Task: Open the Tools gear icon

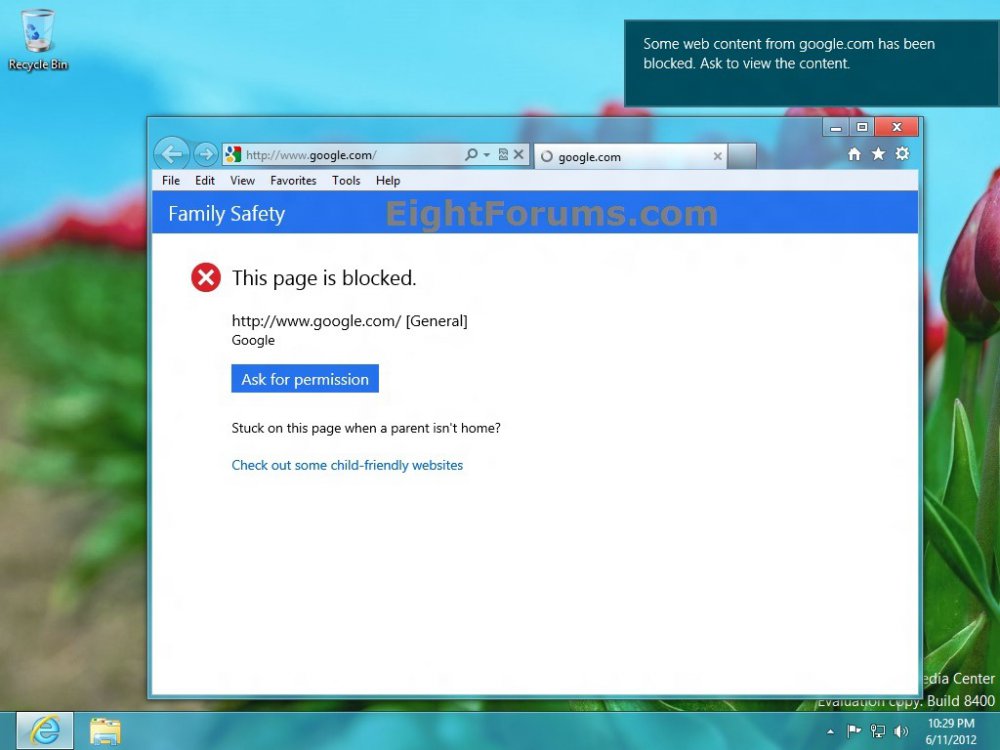Action: tap(902, 154)
